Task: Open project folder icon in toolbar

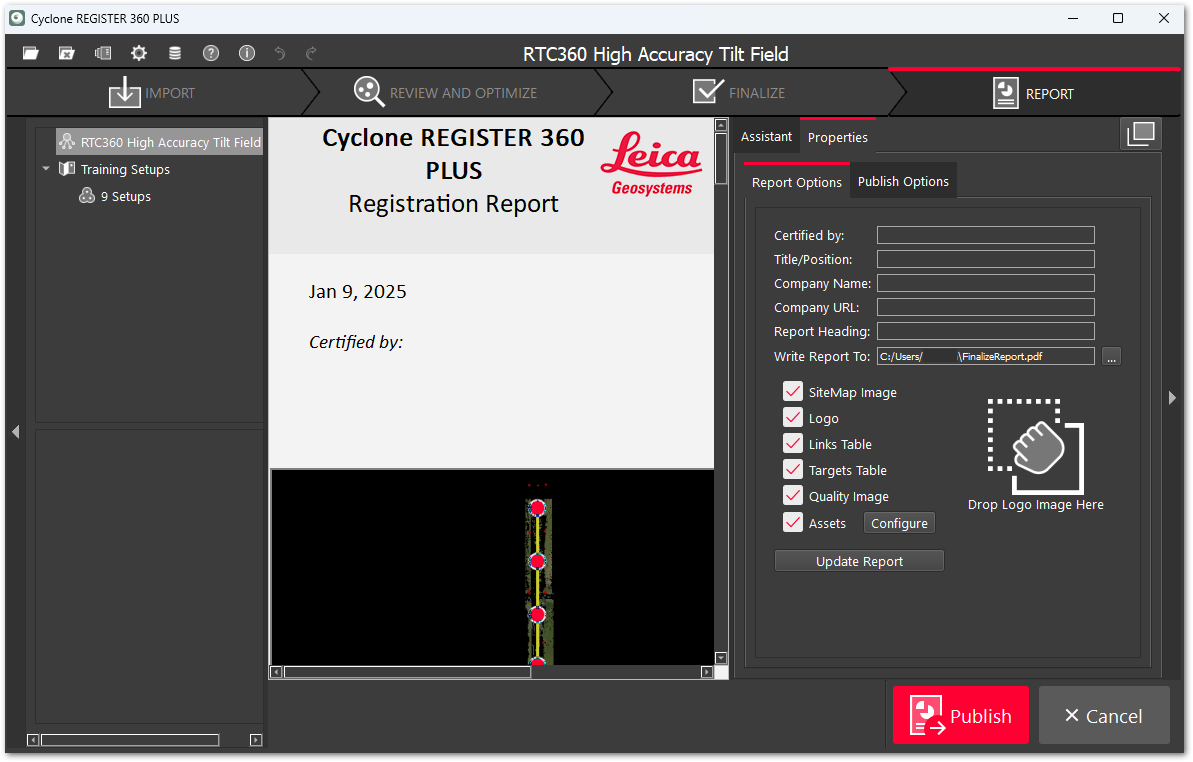Action: tap(30, 53)
